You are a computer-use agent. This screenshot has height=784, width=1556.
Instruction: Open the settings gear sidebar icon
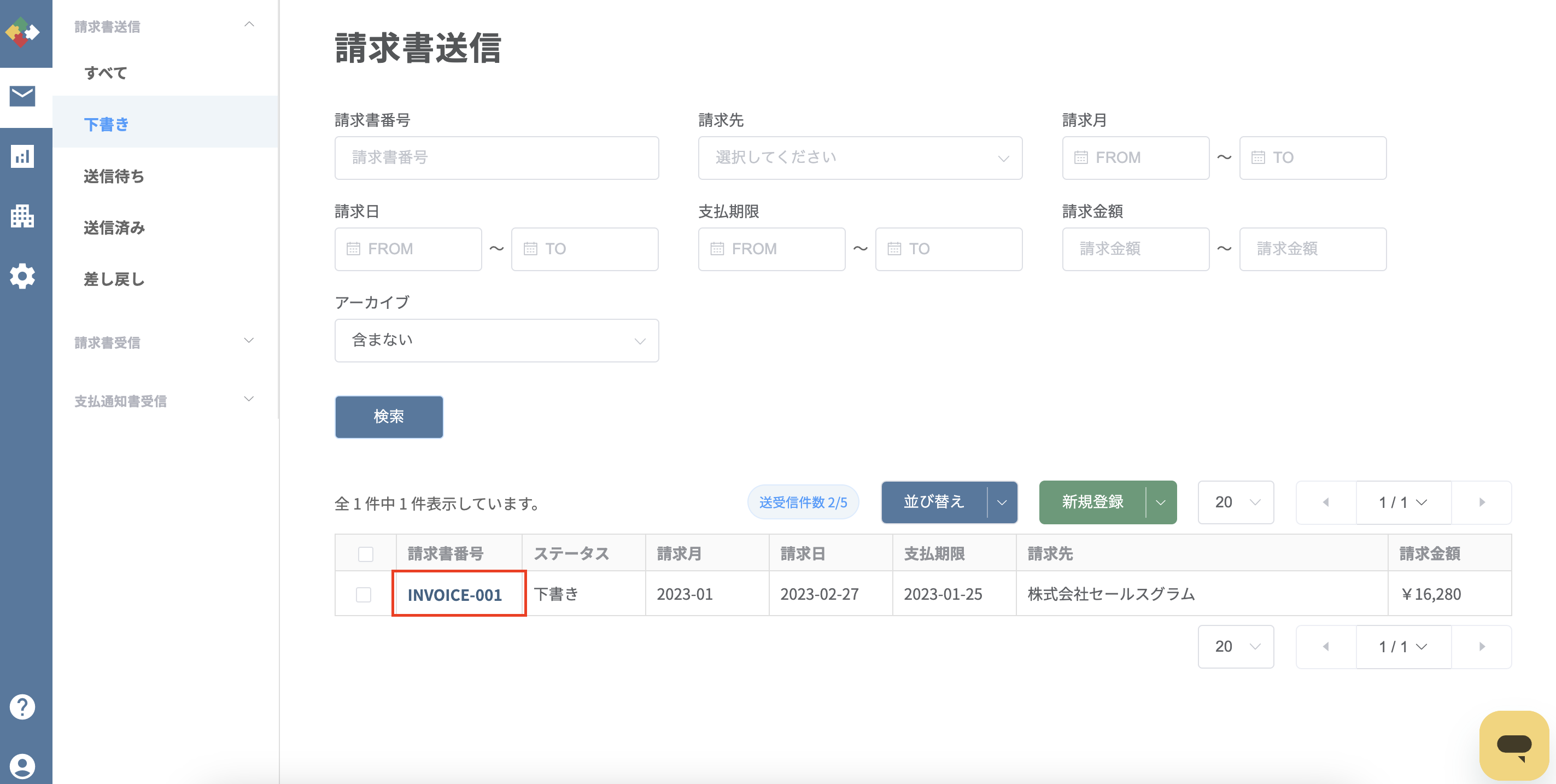pos(22,276)
